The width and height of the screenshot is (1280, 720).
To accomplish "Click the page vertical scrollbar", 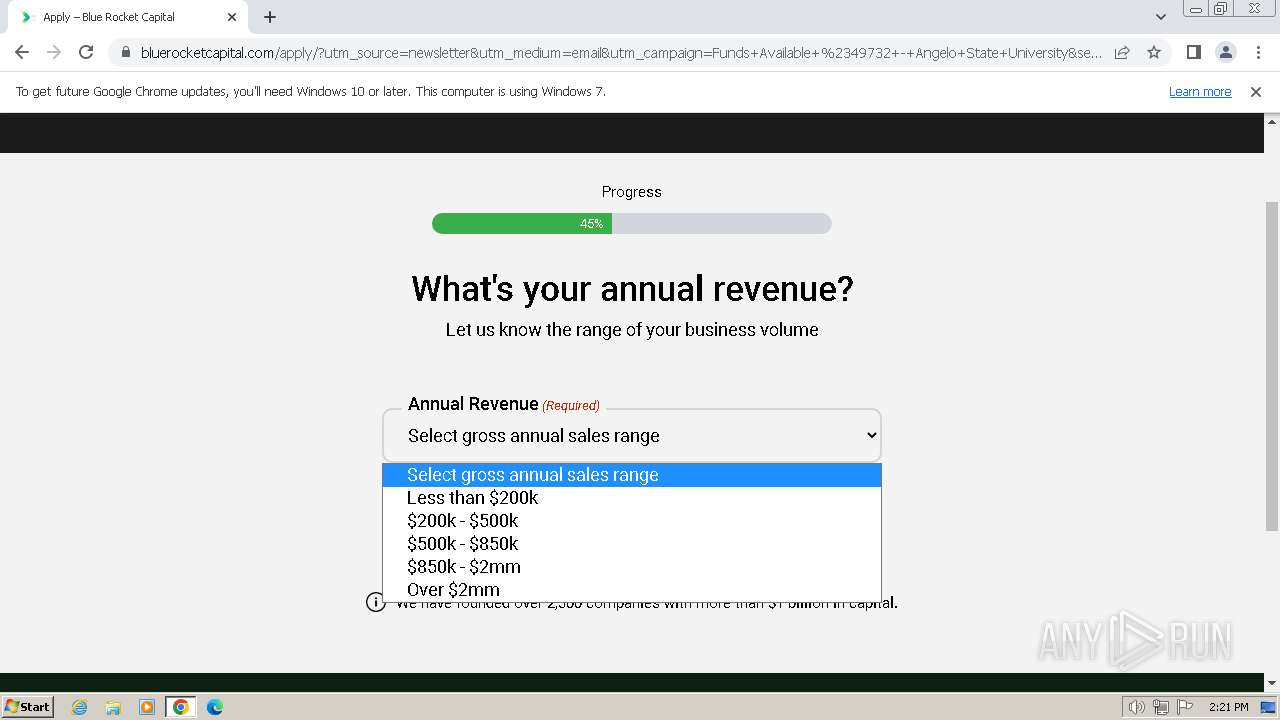I will click(1272, 365).
